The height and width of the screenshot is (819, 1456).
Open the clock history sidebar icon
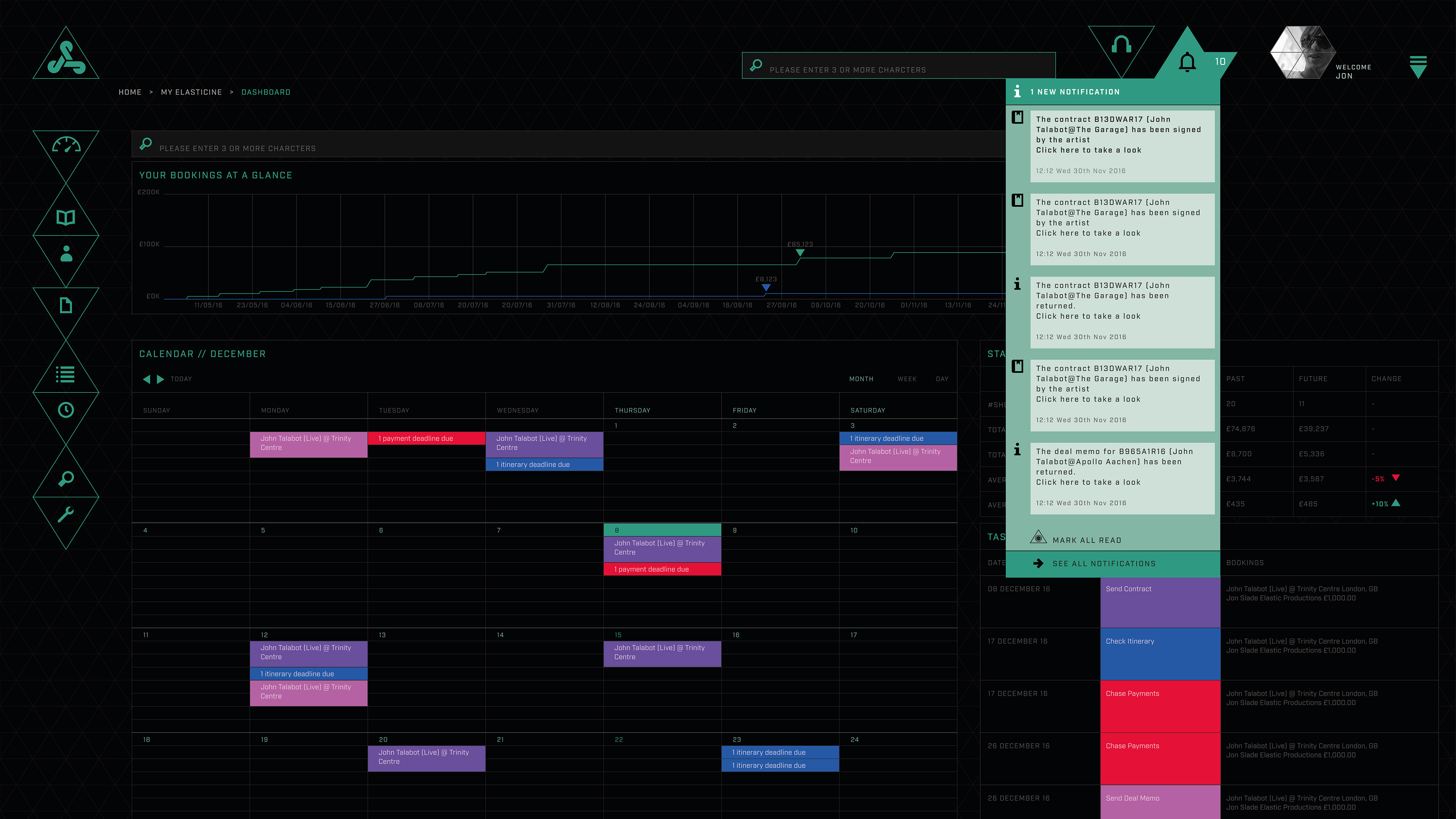click(66, 410)
